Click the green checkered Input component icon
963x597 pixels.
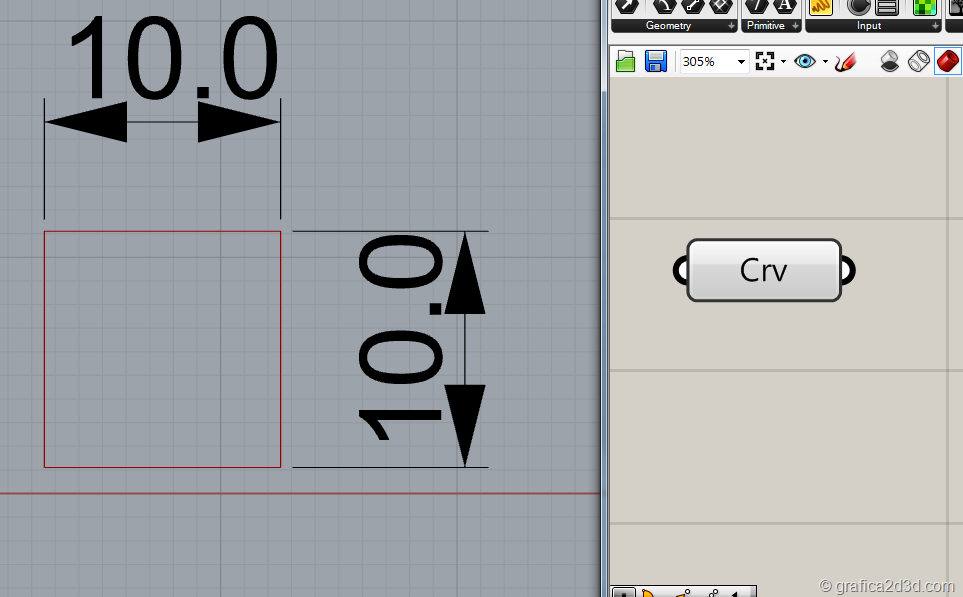[x=923, y=6]
